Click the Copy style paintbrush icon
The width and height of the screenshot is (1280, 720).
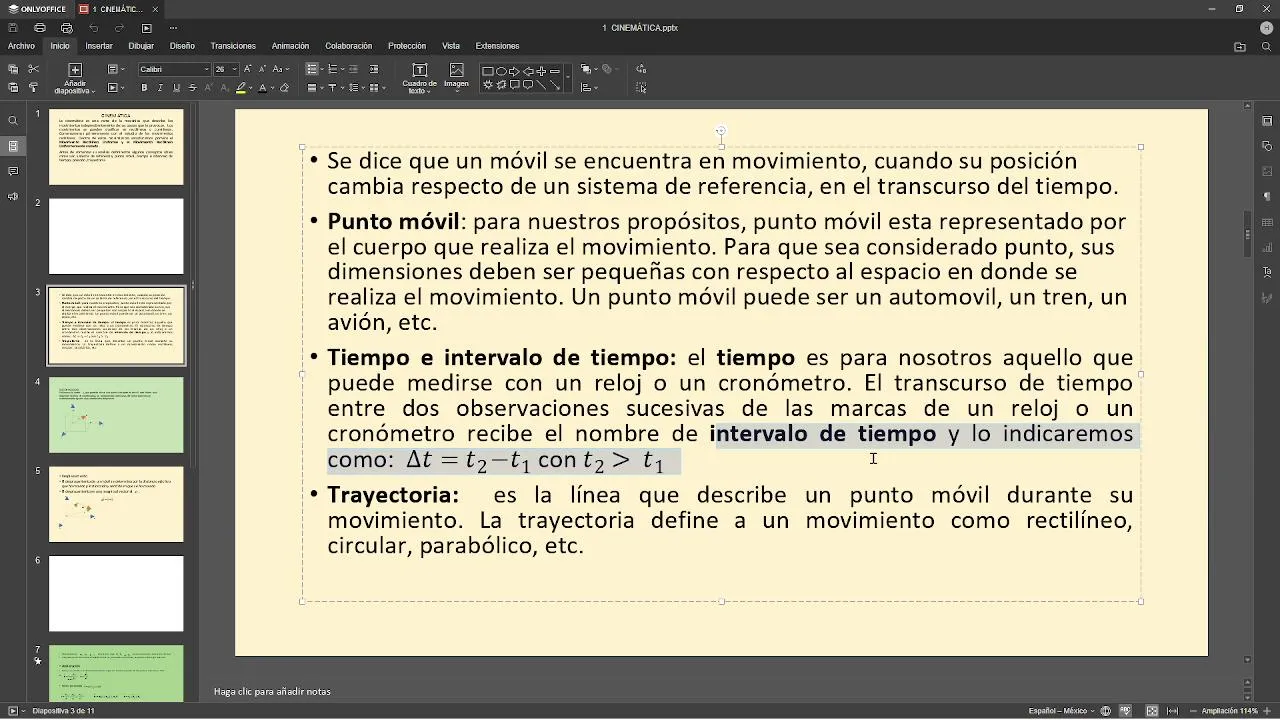(33, 87)
